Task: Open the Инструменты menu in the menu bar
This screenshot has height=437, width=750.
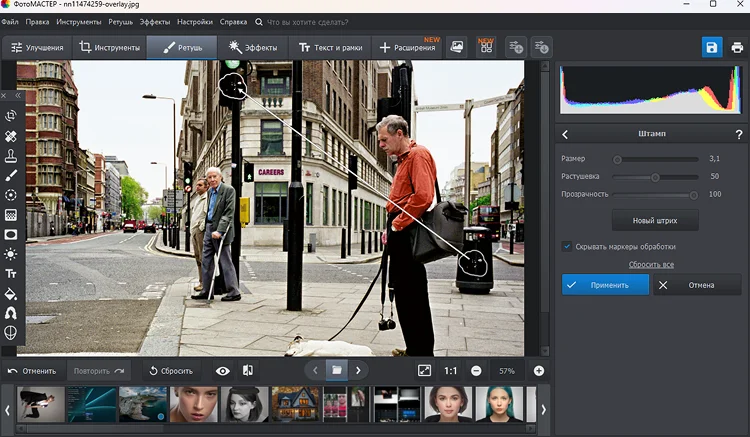Action: pyautogui.click(x=78, y=22)
